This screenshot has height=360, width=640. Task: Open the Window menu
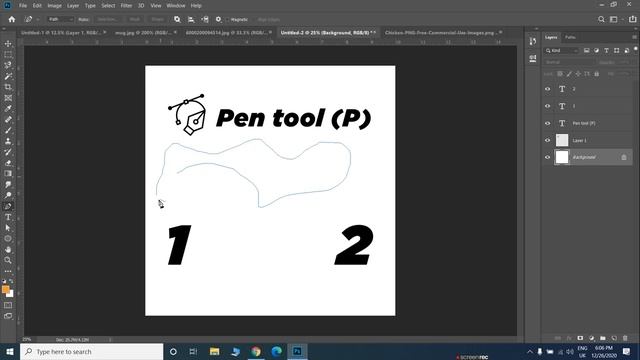pos(176,6)
